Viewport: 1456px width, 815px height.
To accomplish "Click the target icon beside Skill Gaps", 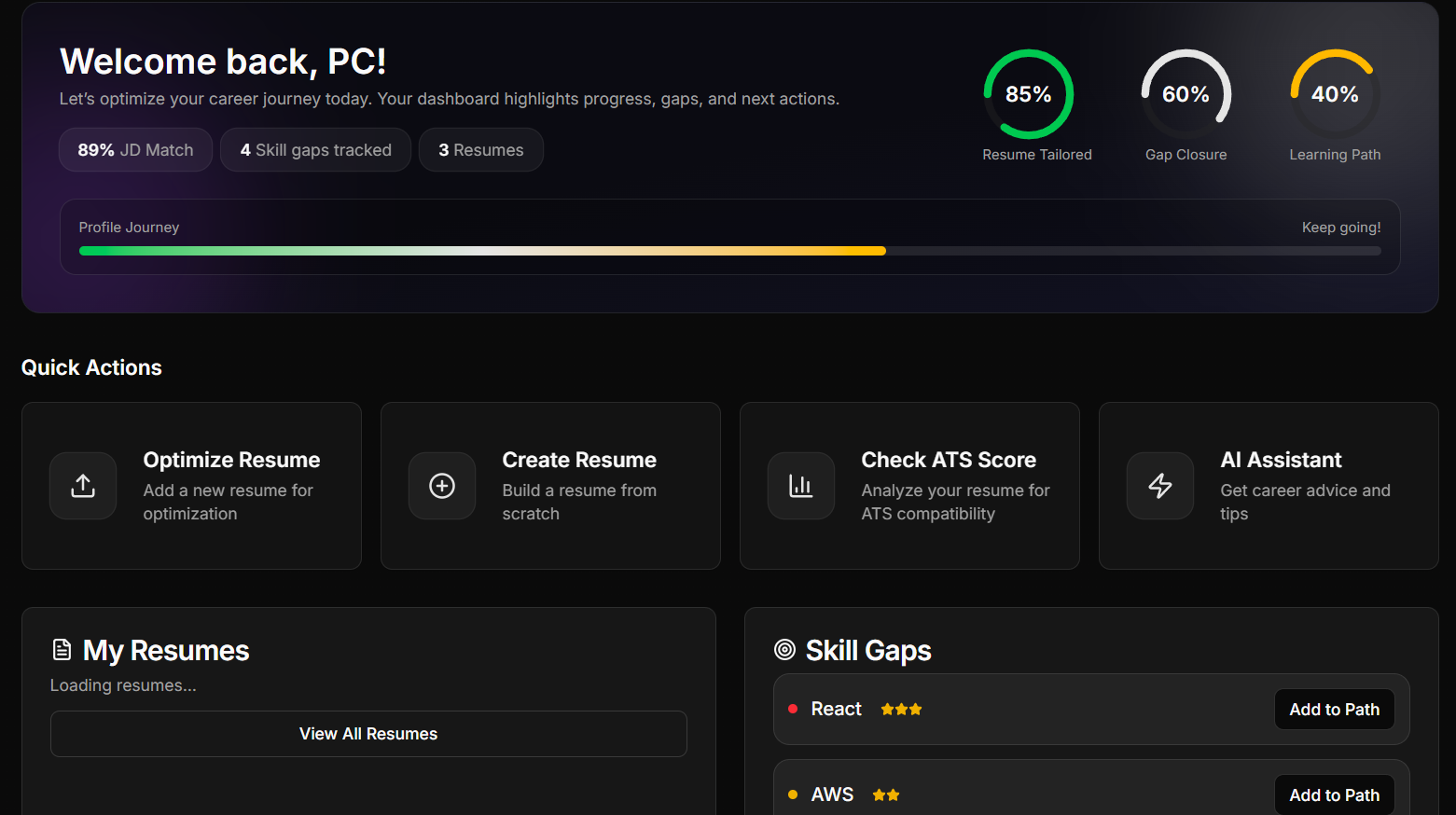I will tap(785, 650).
